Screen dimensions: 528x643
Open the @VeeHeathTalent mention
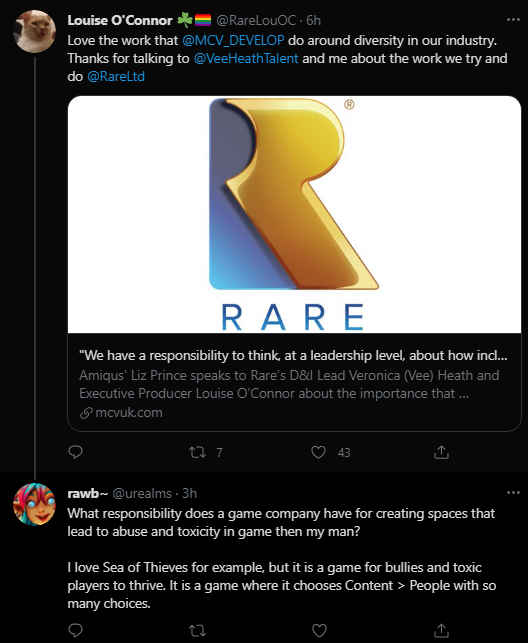(246, 58)
